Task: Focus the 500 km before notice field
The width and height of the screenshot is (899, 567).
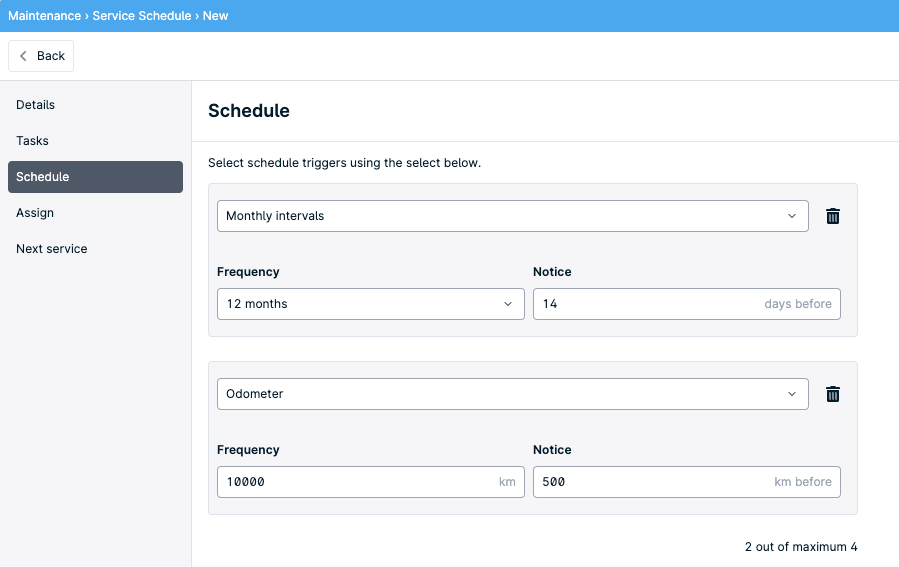Action: coord(686,482)
